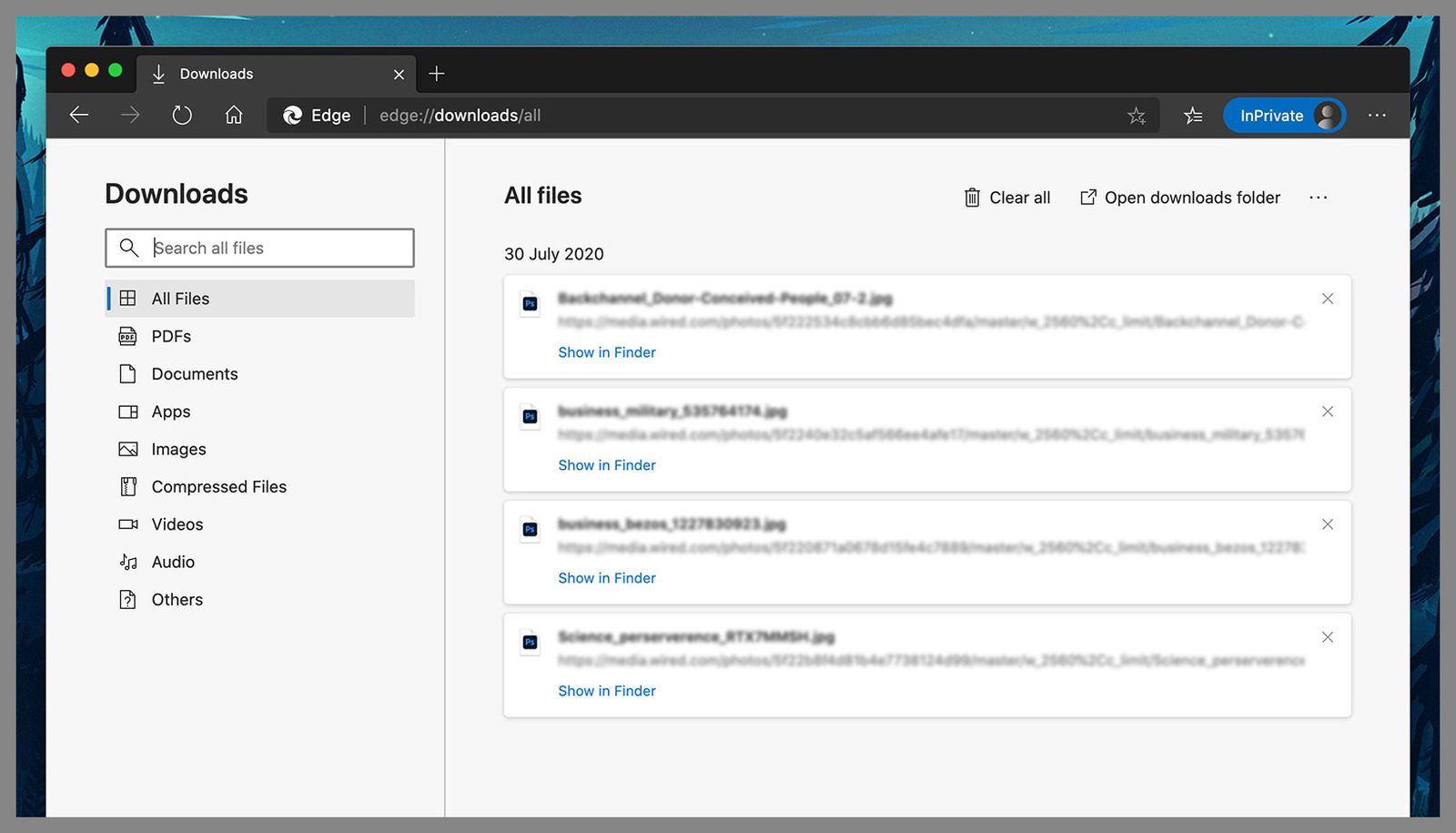Focus the Search all files field

[259, 248]
